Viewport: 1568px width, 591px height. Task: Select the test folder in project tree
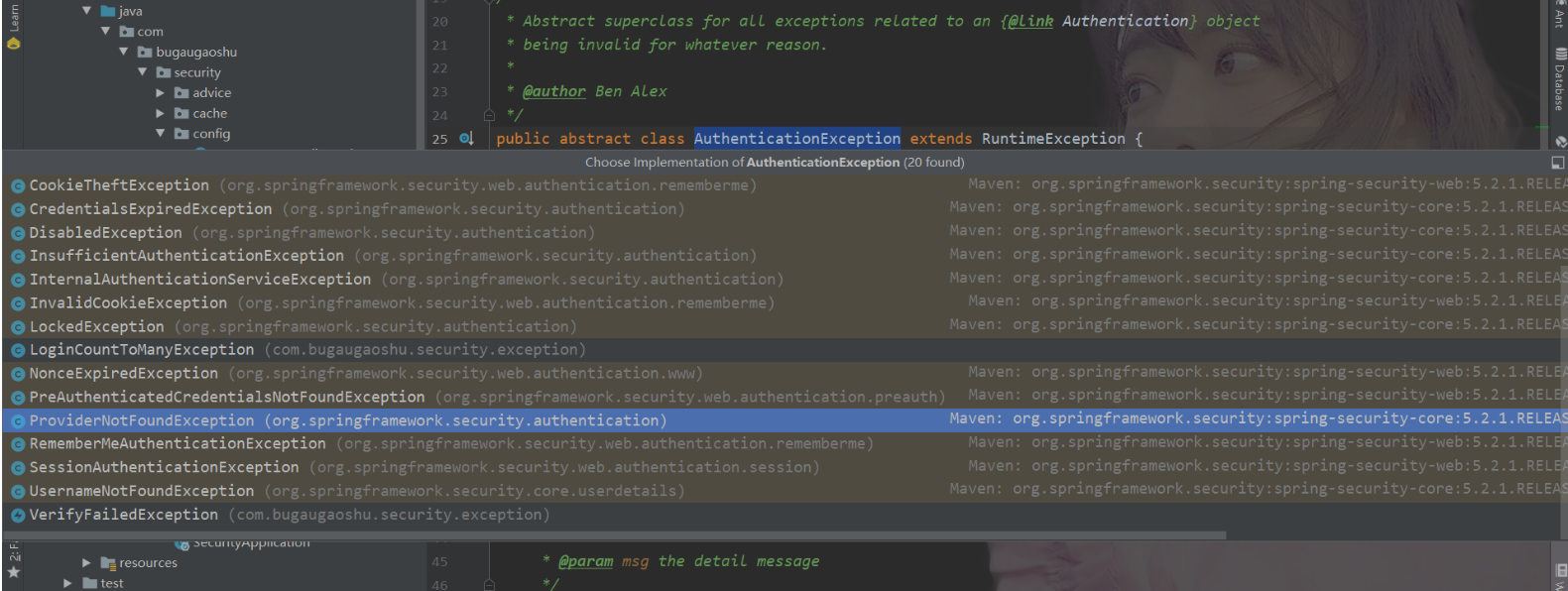[x=112, y=583]
